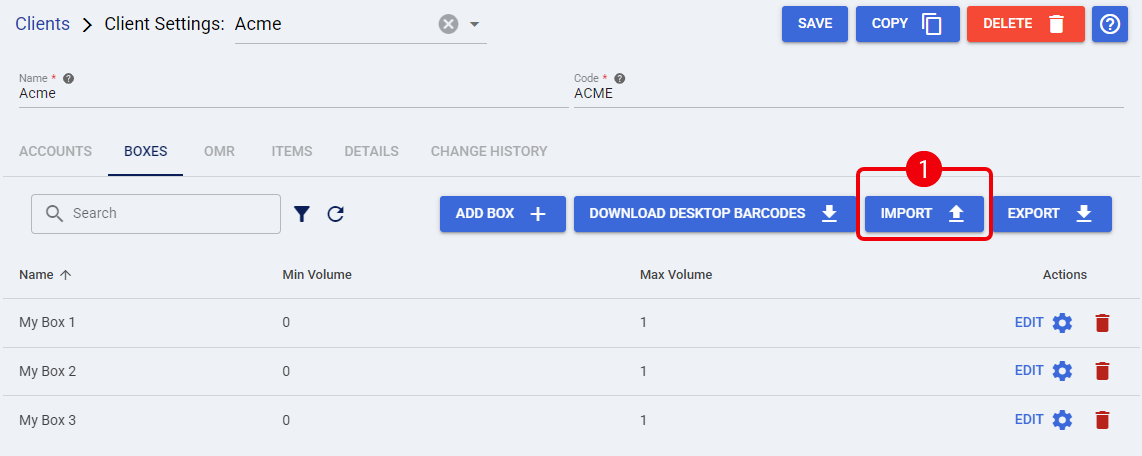Screen dimensions: 1142x456
Task: Click into the Name field containing Acme
Action: [x=294, y=94]
